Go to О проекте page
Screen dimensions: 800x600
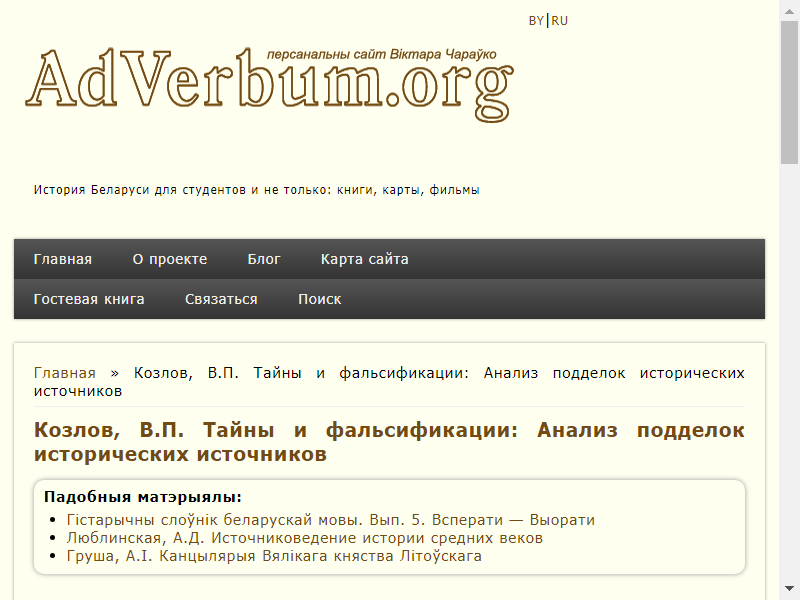click(170, 259)
